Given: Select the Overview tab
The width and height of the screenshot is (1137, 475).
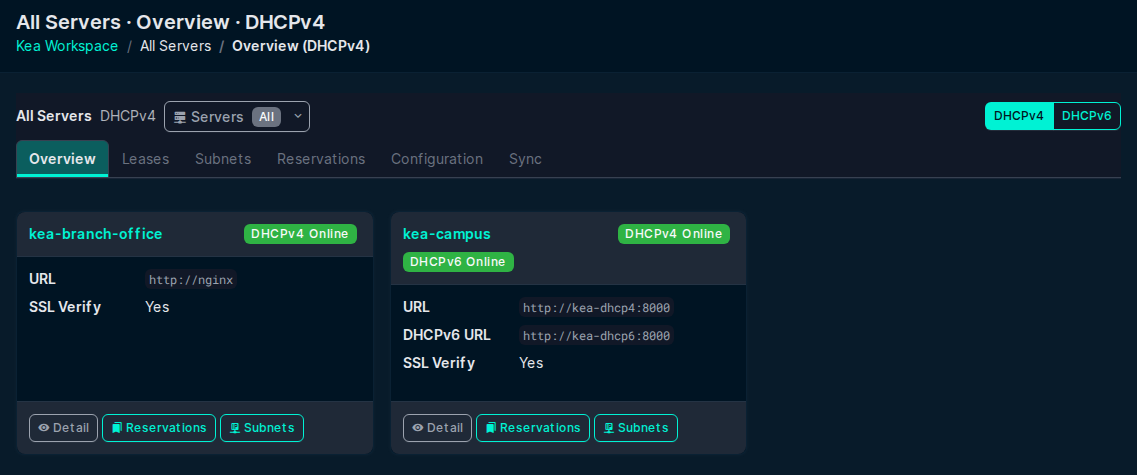Looking at the screenshot, I should [62, 159].
